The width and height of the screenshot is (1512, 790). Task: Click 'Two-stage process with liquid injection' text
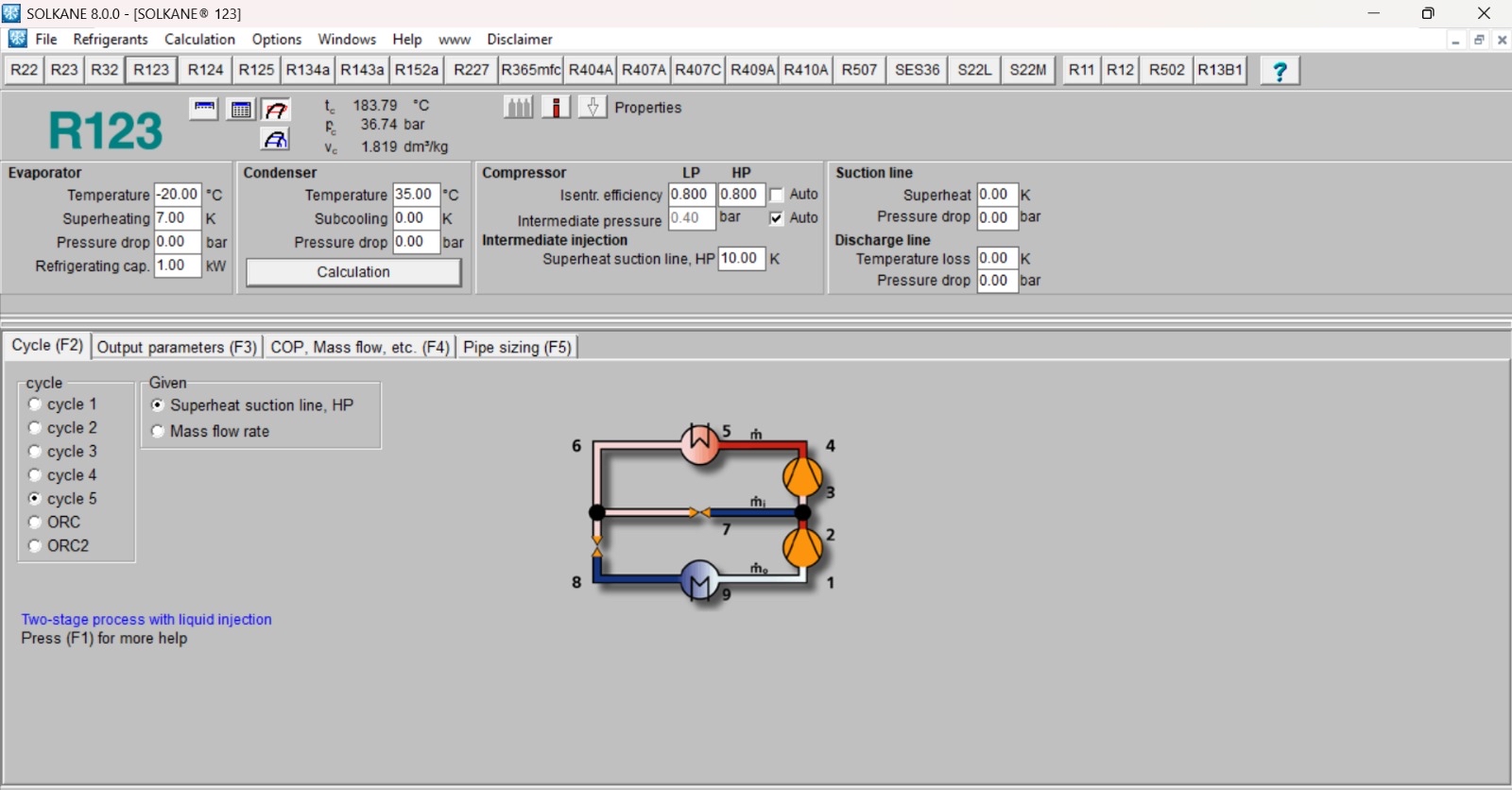(146, 620)
